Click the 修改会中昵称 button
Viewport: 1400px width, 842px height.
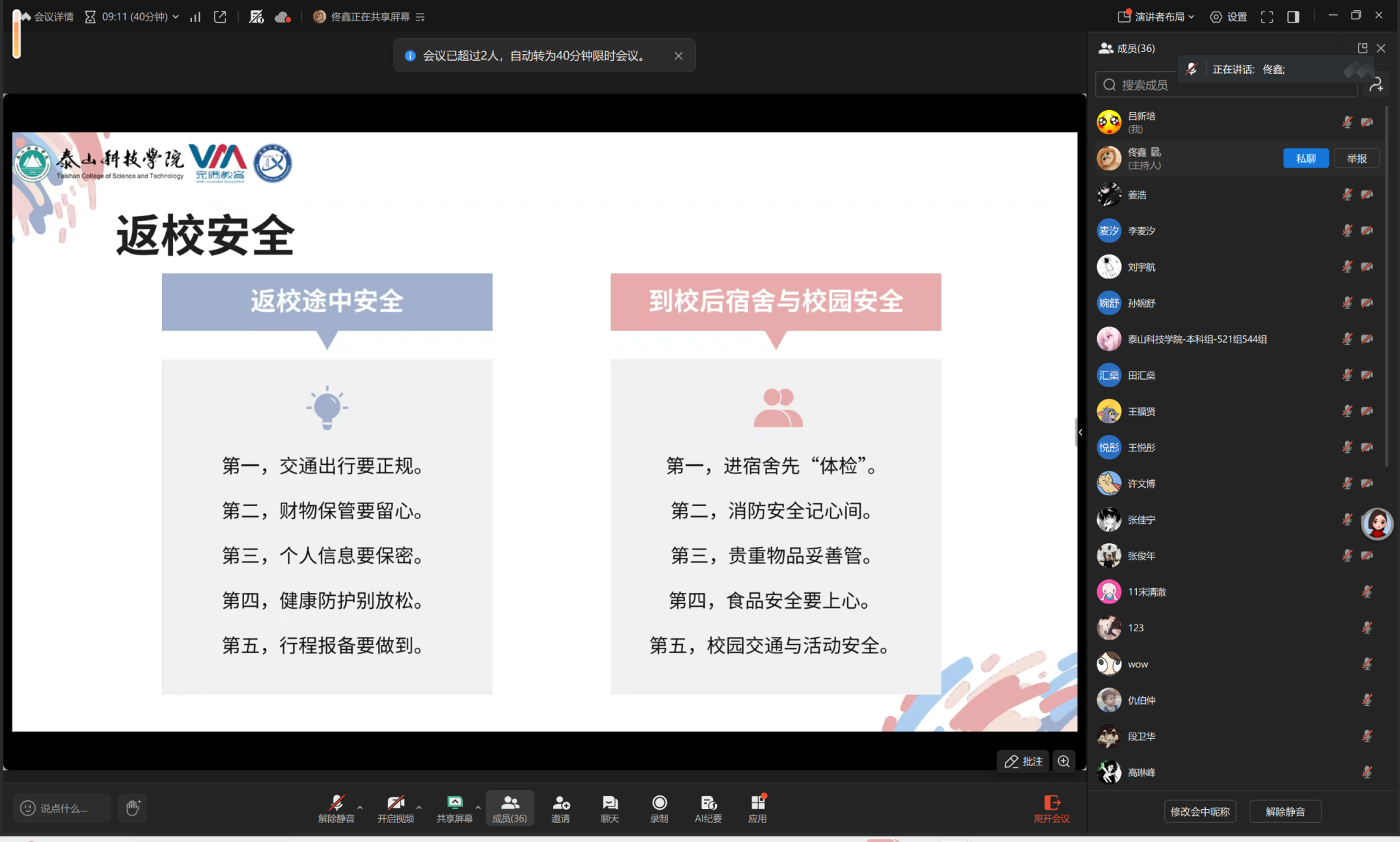coord(1200,811)
